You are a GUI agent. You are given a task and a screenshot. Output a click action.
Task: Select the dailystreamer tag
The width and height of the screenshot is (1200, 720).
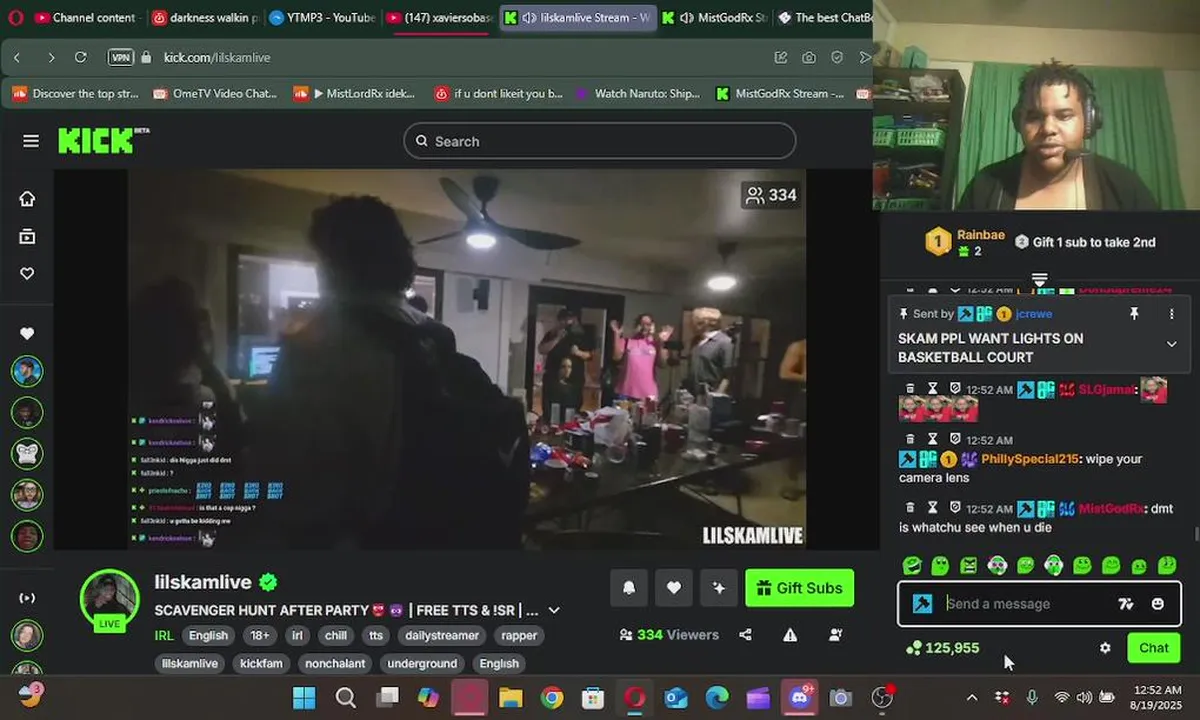[x=442, y=636]
